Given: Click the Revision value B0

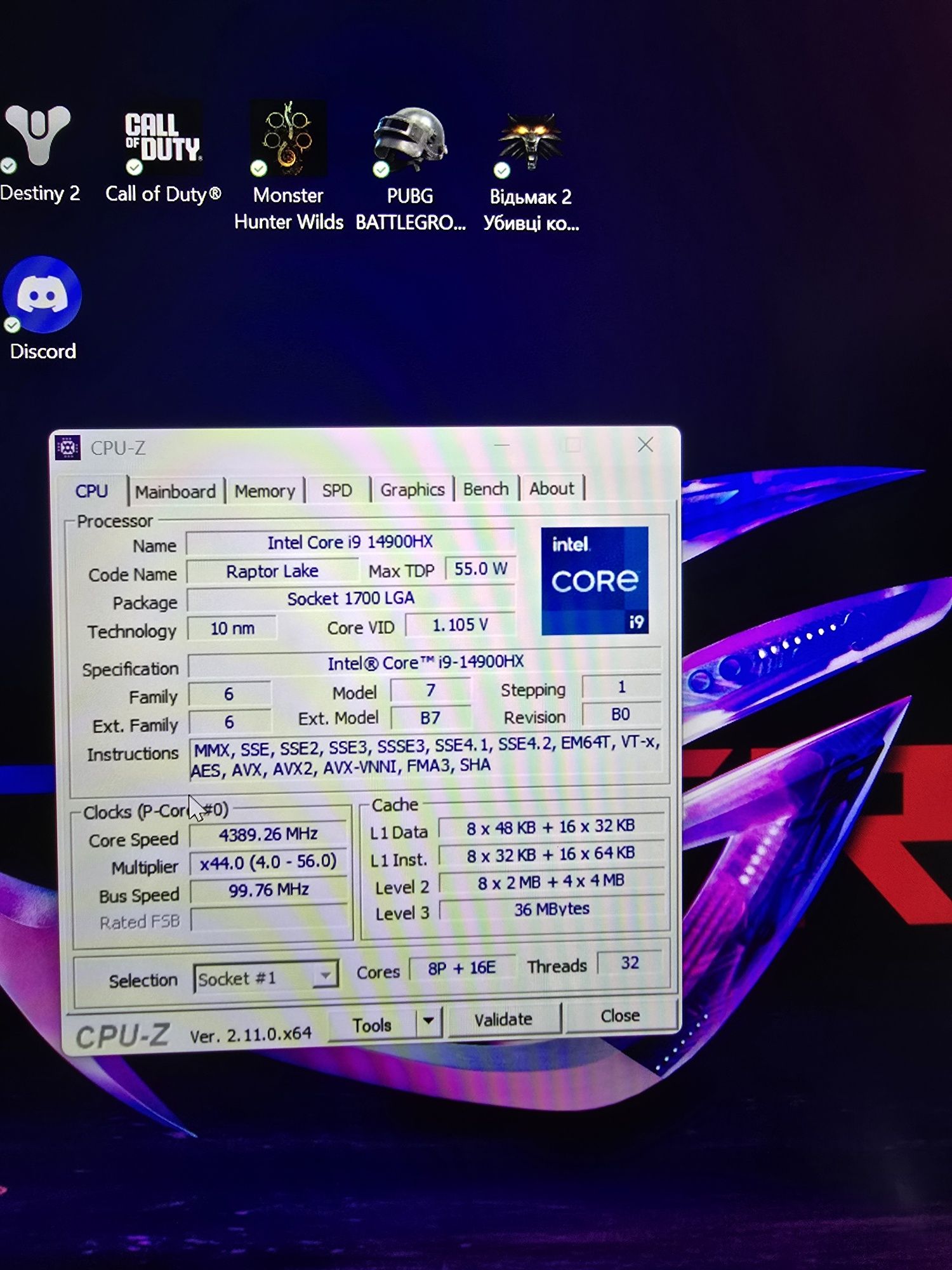Looking at the screenshot, I should 621,714.
